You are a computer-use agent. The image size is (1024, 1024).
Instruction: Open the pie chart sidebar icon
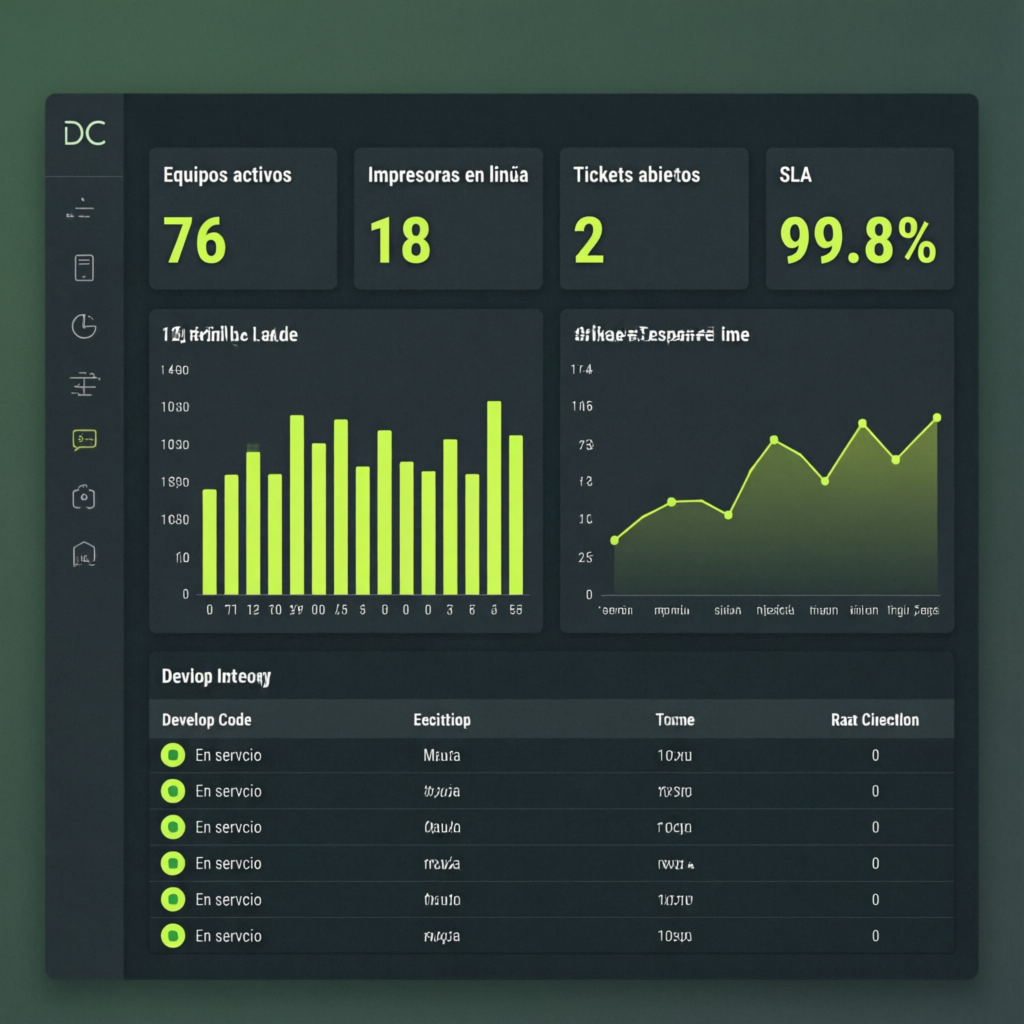[x=84, y=326]
